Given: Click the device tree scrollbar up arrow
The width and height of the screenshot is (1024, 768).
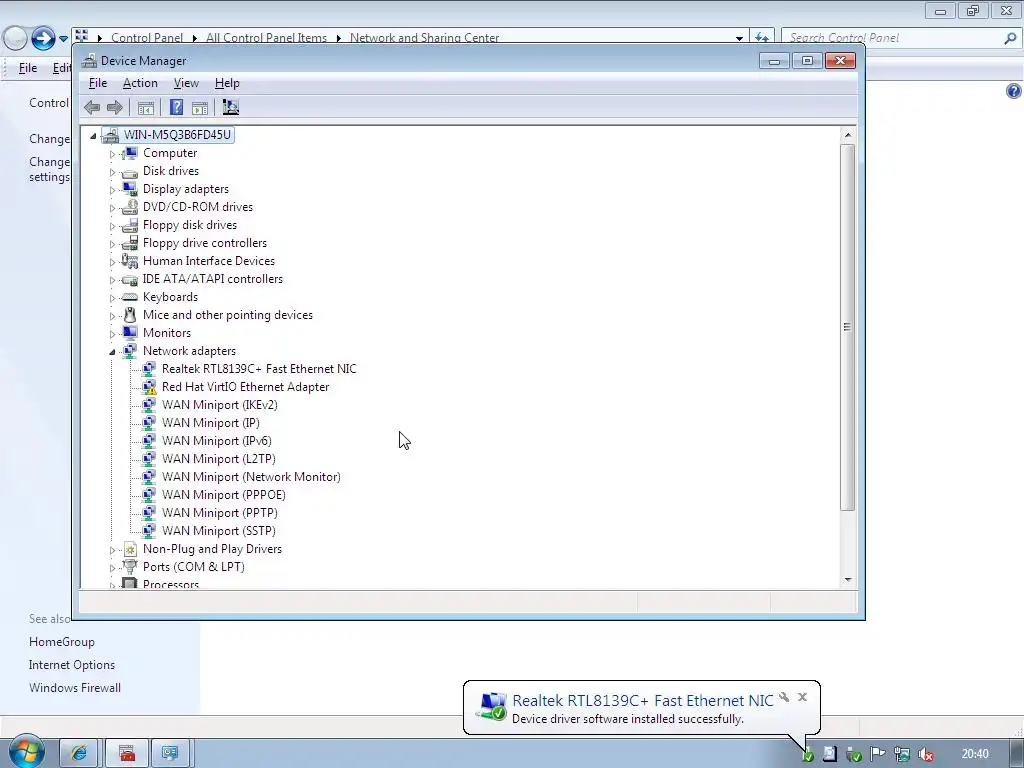Looking at the screenshot, I should [848, 135].
